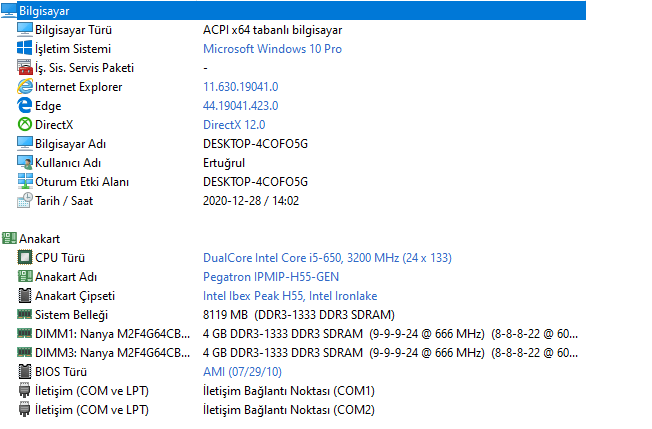Click the 2020-12-28 / 14:02 date value
Screen dimensions: 652x429
click(x=251, y=201)
